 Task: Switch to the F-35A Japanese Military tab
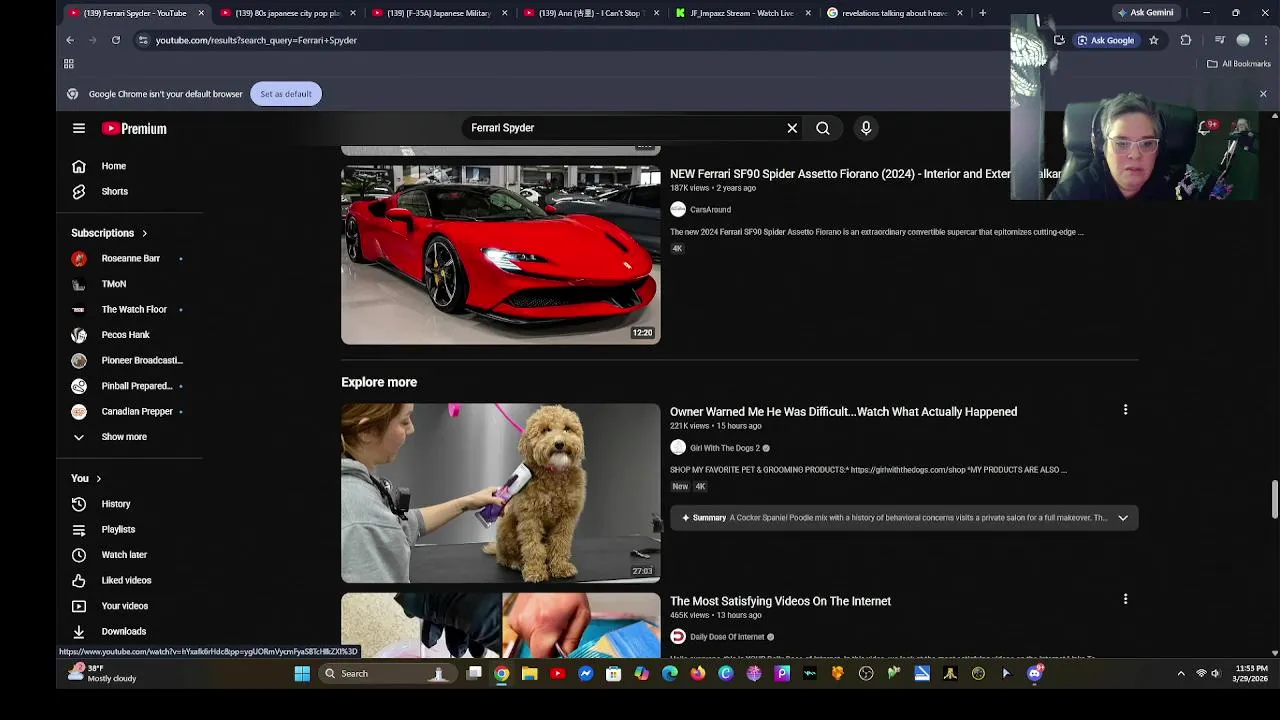coord(440,13)
